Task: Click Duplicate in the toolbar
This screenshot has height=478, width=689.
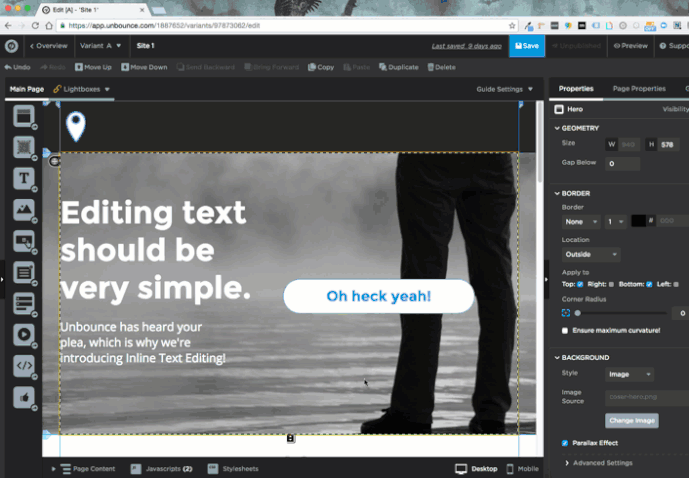Action: (399, 67)
